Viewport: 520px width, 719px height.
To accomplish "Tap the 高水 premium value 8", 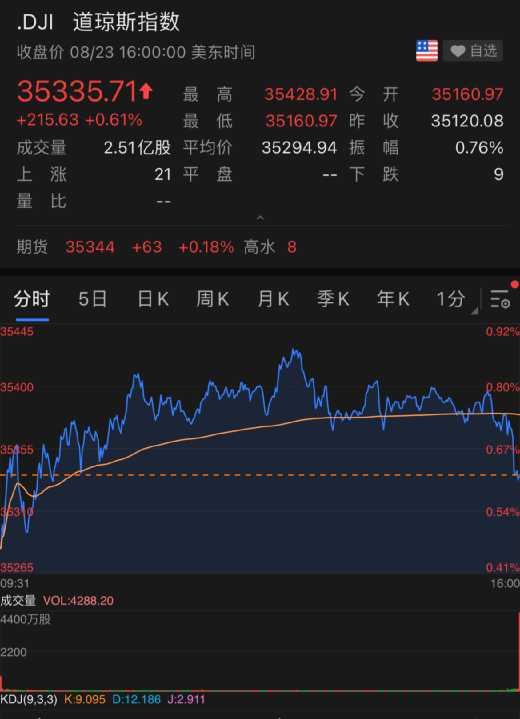I will point(292,247).
